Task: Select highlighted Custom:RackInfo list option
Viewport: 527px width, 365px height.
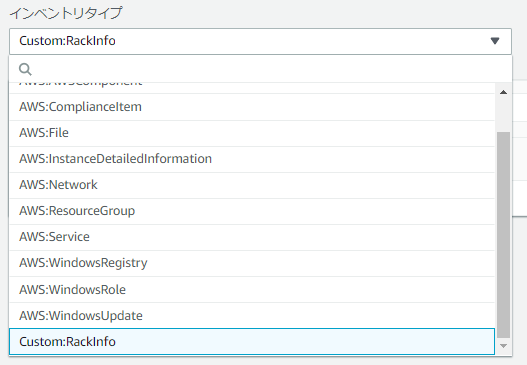Action: 252,341
